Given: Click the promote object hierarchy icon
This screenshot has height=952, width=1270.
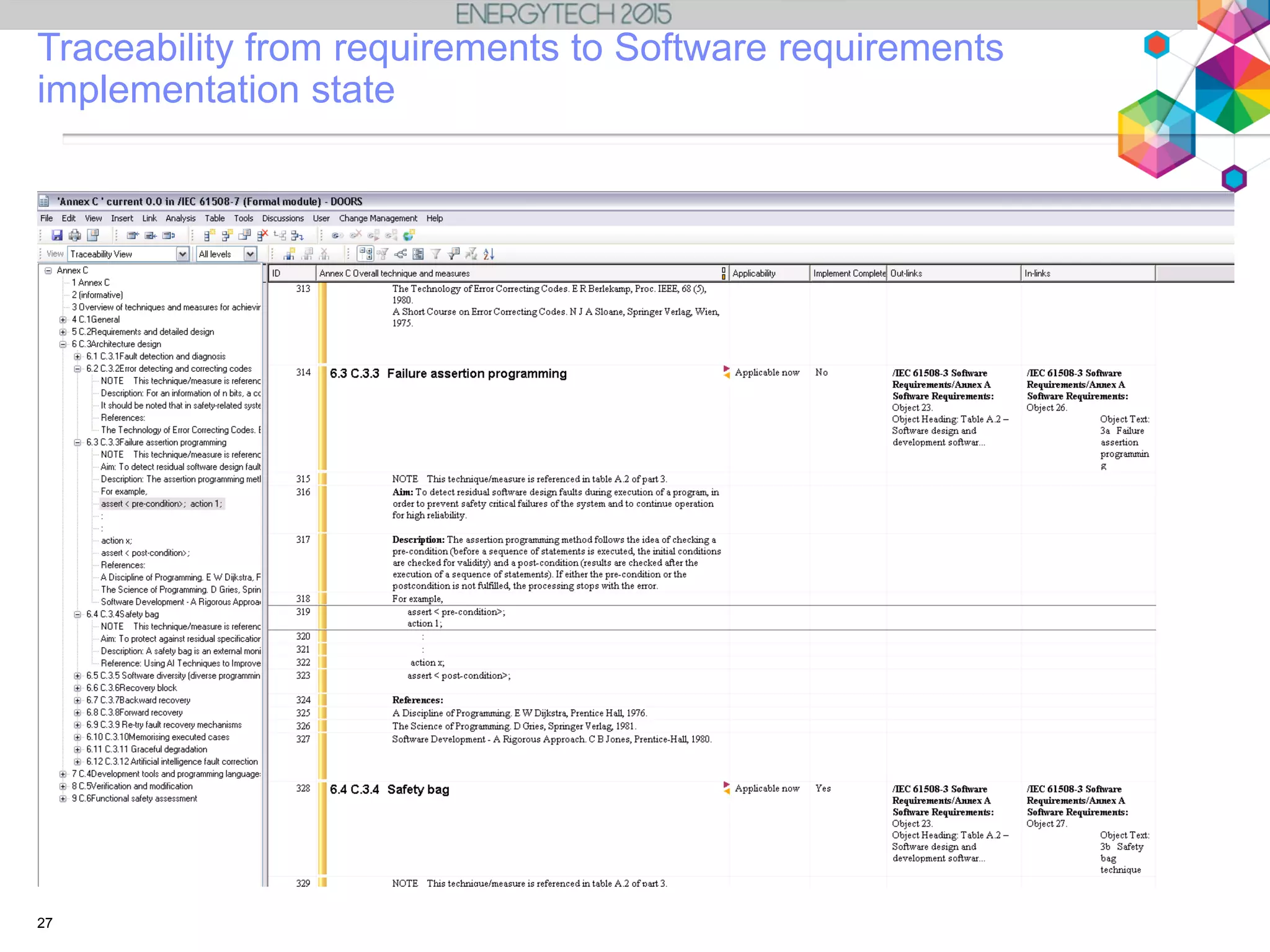Looking at the screenshot, I should 280,235.
